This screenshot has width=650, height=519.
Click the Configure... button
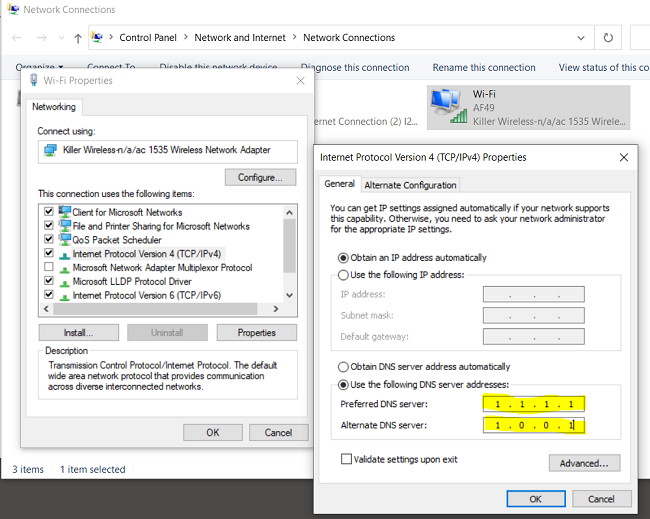click(x=260, y=177)
